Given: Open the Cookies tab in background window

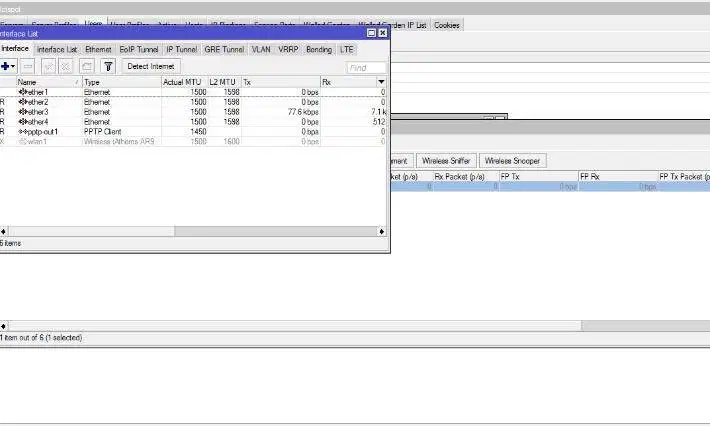Looking at the screenshot, I should point(446,25).
